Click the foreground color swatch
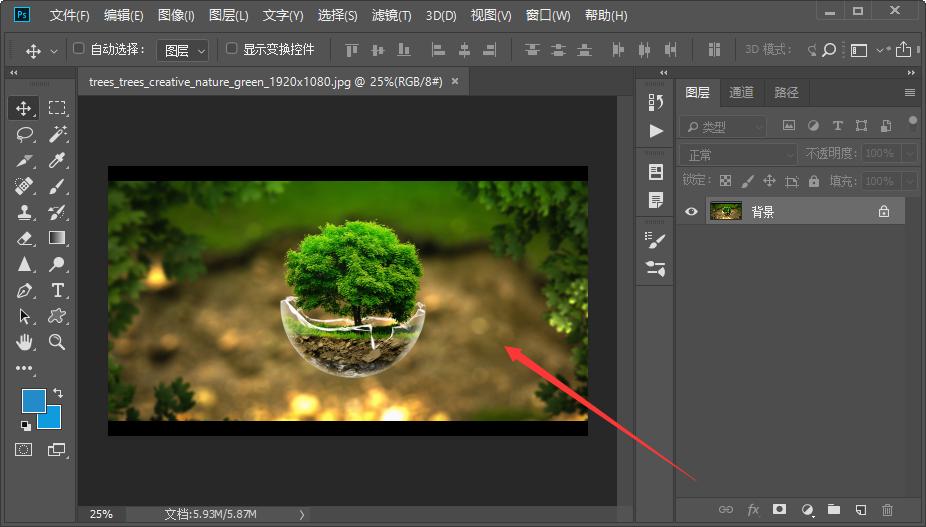Screen dimensions: 926x527 point(34,402)
